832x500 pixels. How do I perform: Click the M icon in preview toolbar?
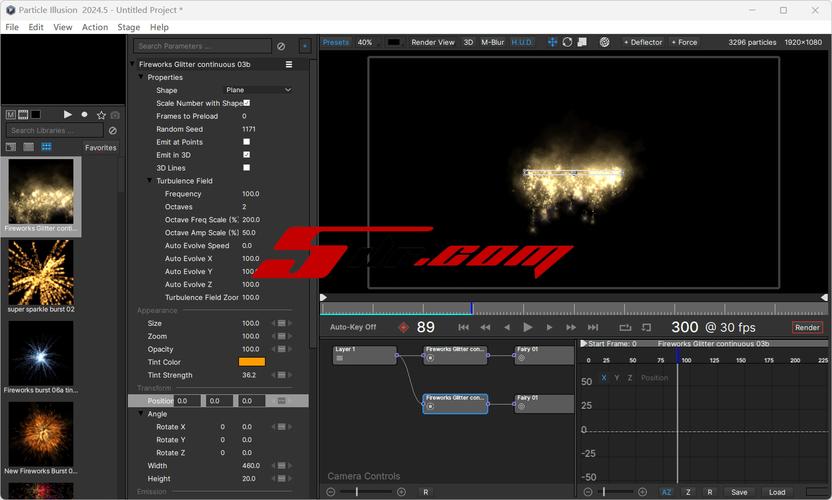click(x=11, y=115)
